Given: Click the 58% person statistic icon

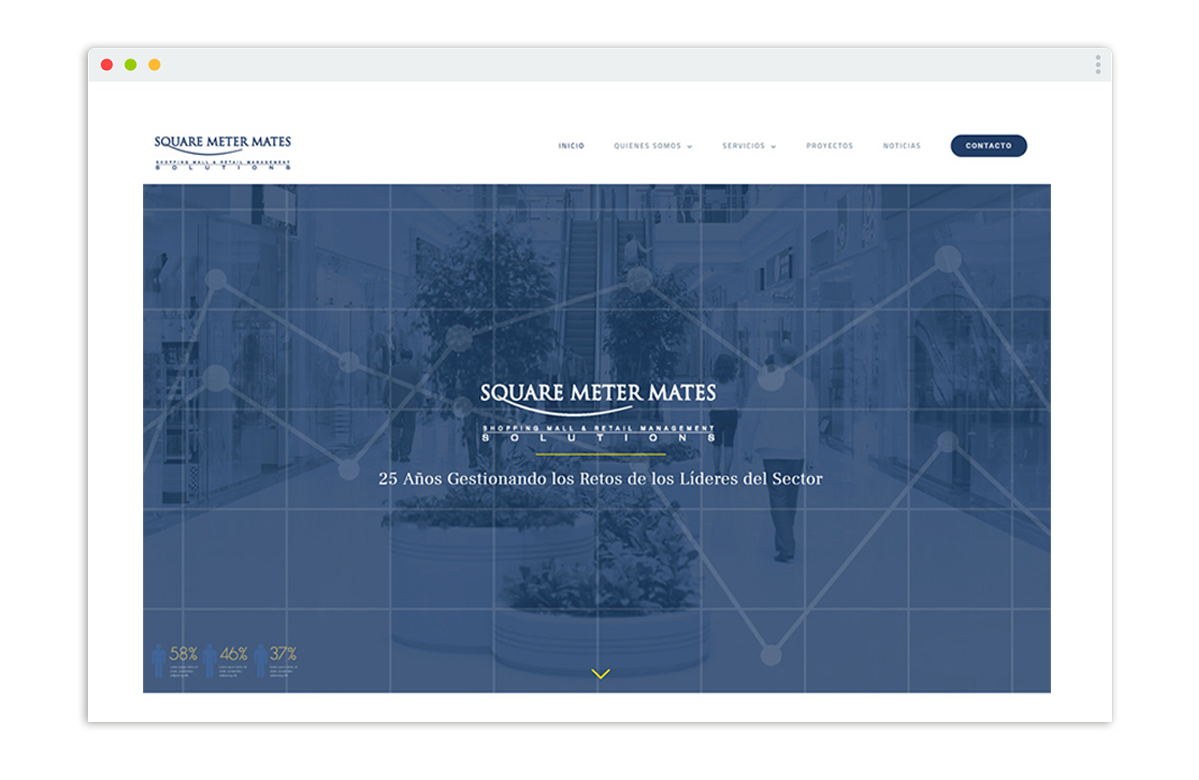Looking at the screenshot, I should tap(158, 661).
